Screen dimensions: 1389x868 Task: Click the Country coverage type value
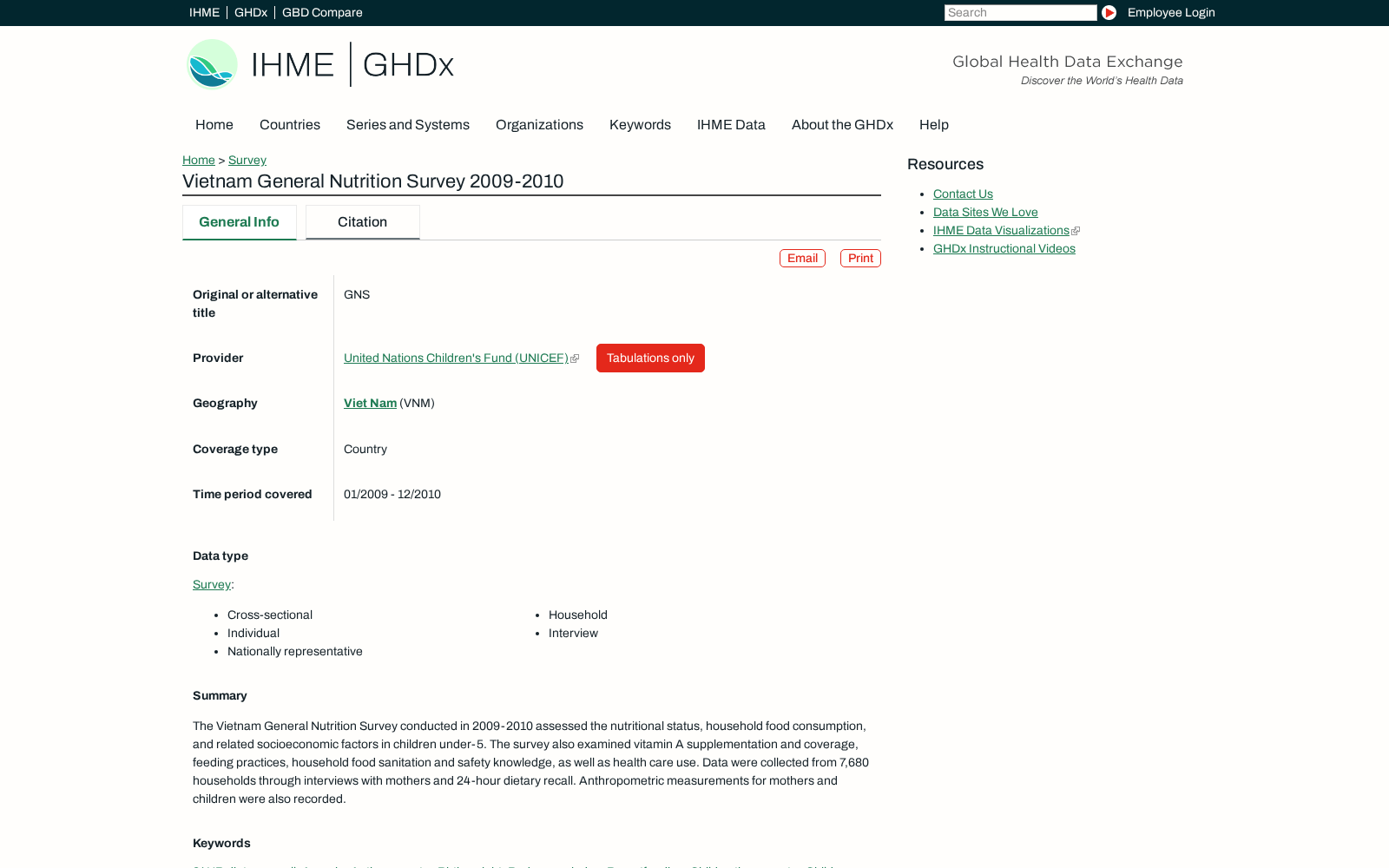pyautogui.click(x=365, y=449)
